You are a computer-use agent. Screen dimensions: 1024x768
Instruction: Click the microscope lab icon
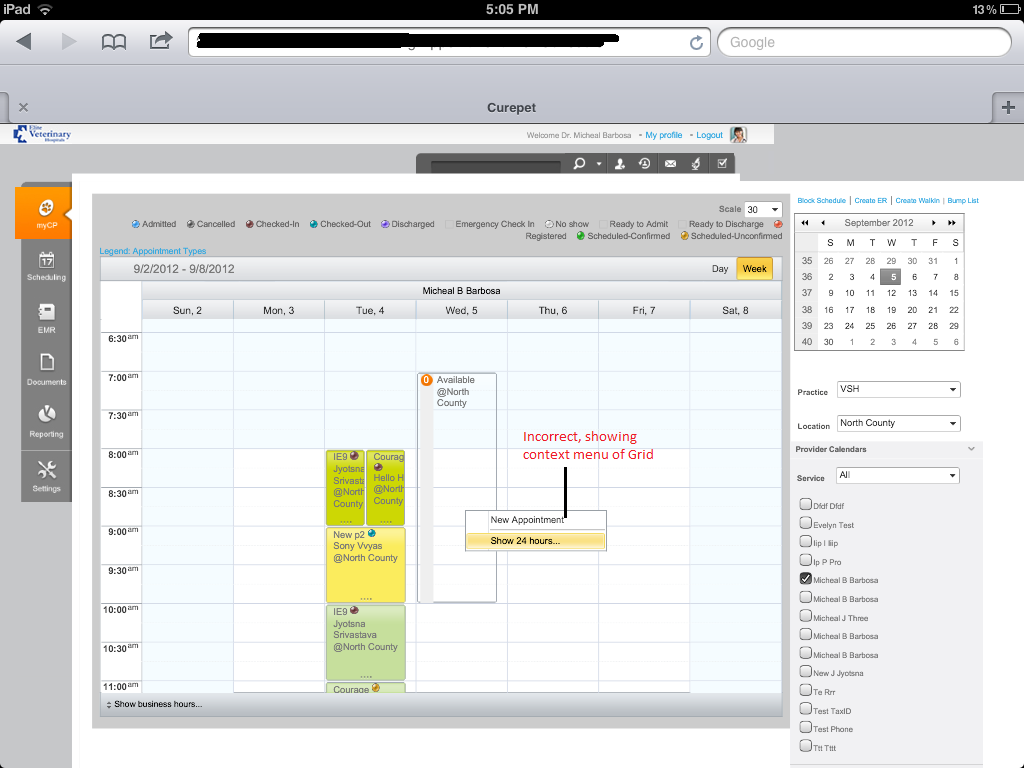(x=696, y=163)
